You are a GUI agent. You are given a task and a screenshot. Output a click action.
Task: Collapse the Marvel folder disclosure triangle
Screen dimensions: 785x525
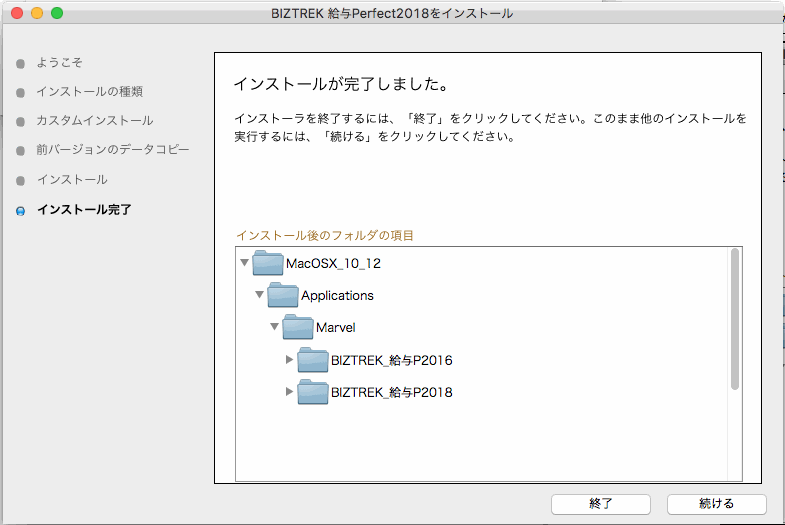(275, 328)
